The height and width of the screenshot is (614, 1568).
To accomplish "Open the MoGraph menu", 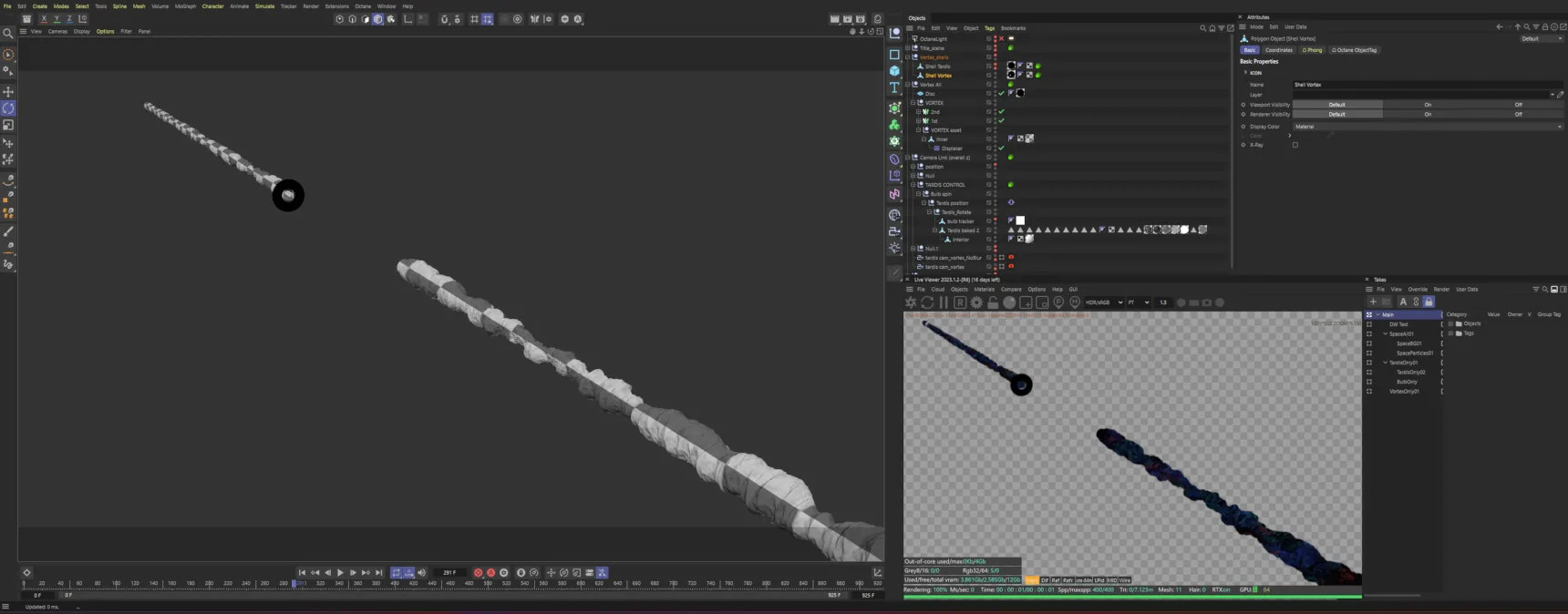I will tap(185, 6).
